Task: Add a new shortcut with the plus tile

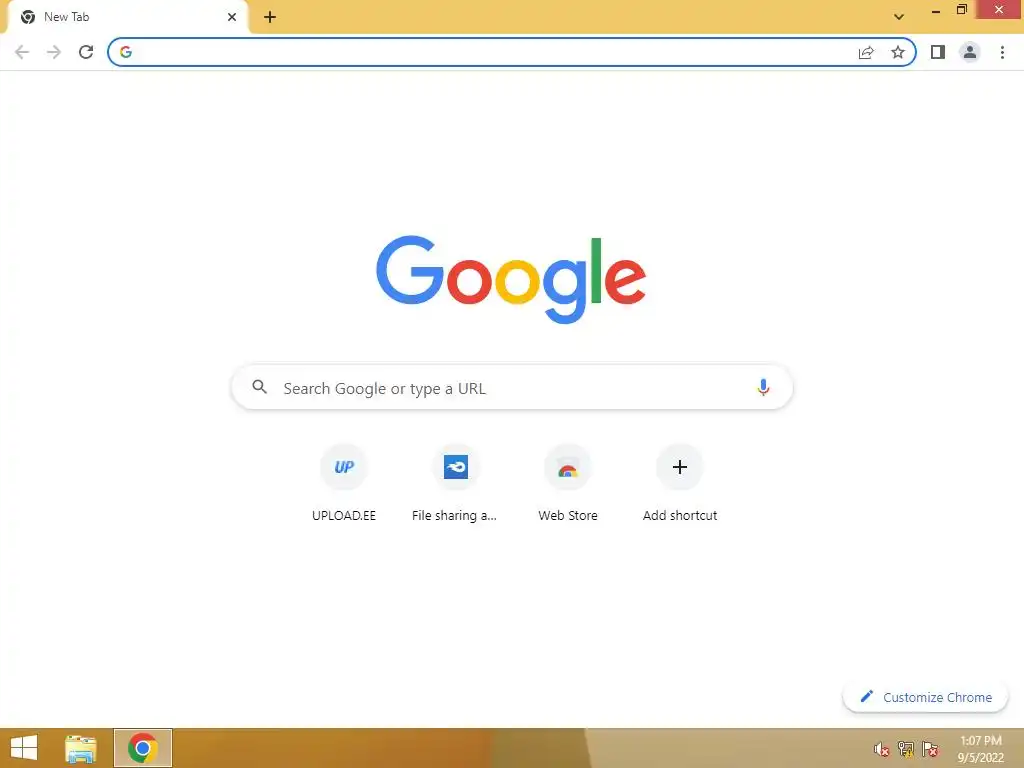Action: (x=680, y=483)
